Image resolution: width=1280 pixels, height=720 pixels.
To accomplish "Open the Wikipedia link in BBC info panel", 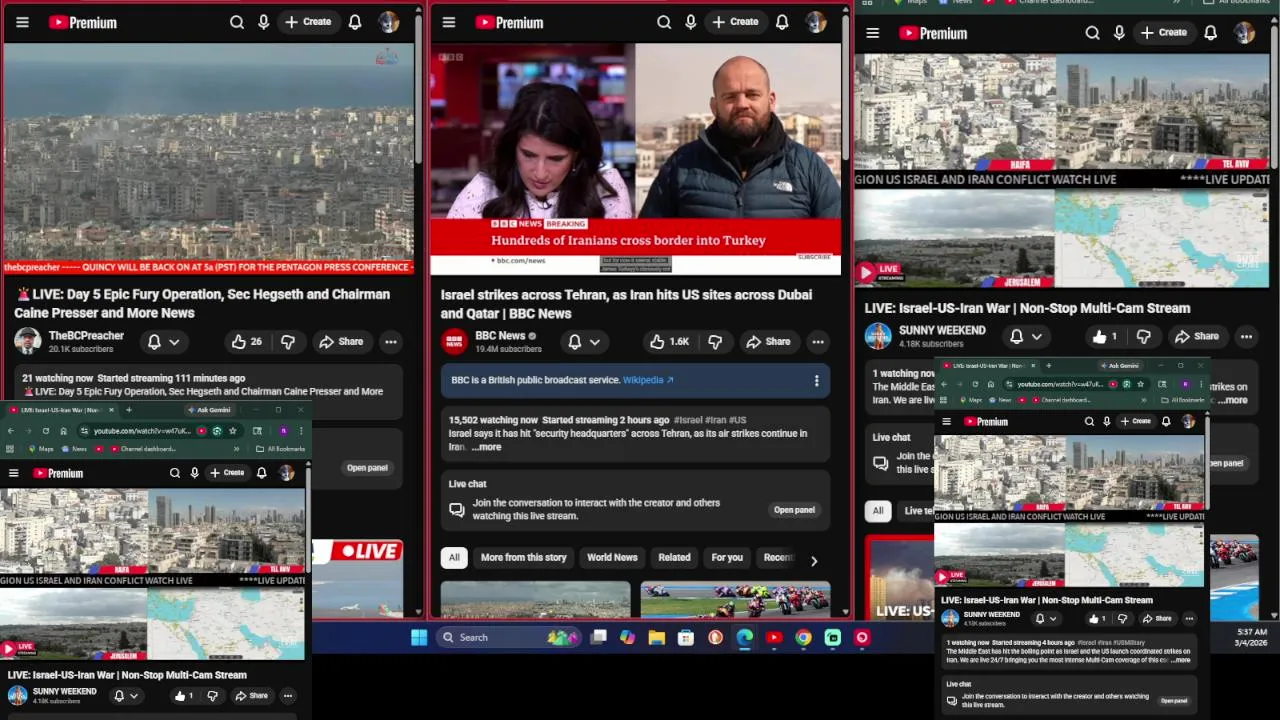I will click(x=648, y=380).
